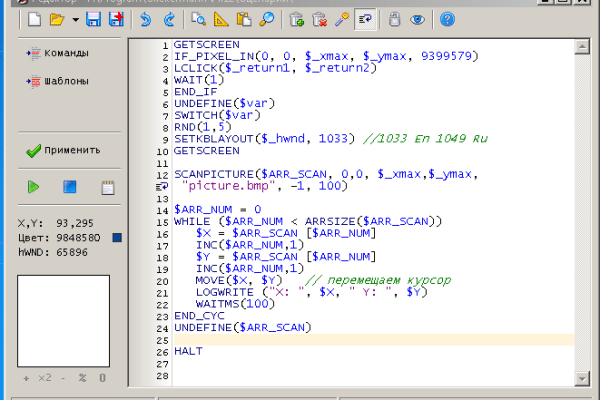The height and width of the screenshot is (400, 600).
Task: Click the "picture.bmp" string
Action: [x=228, y=186]
